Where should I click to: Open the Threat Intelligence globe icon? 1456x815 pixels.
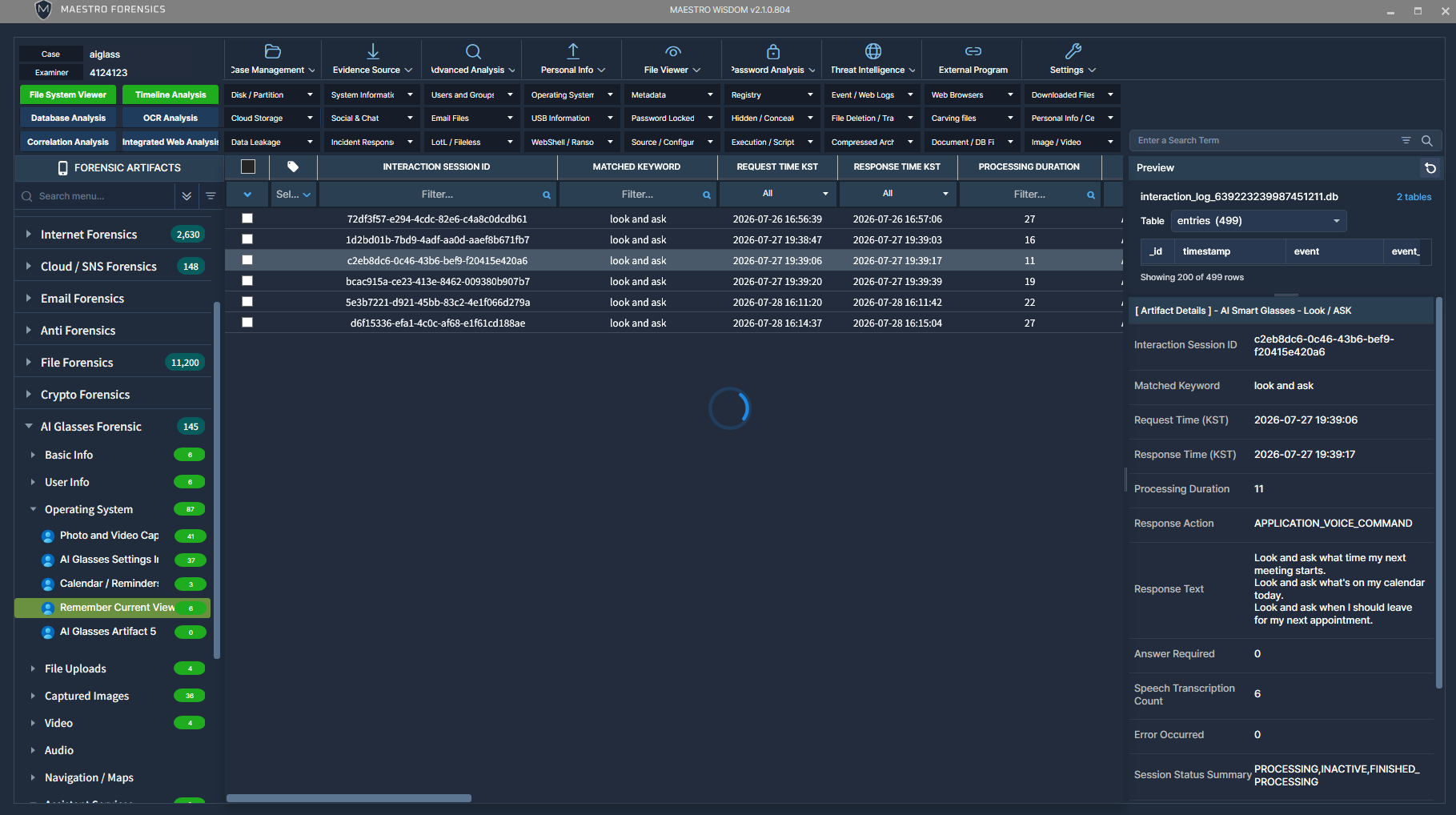(x=873, y=51)
